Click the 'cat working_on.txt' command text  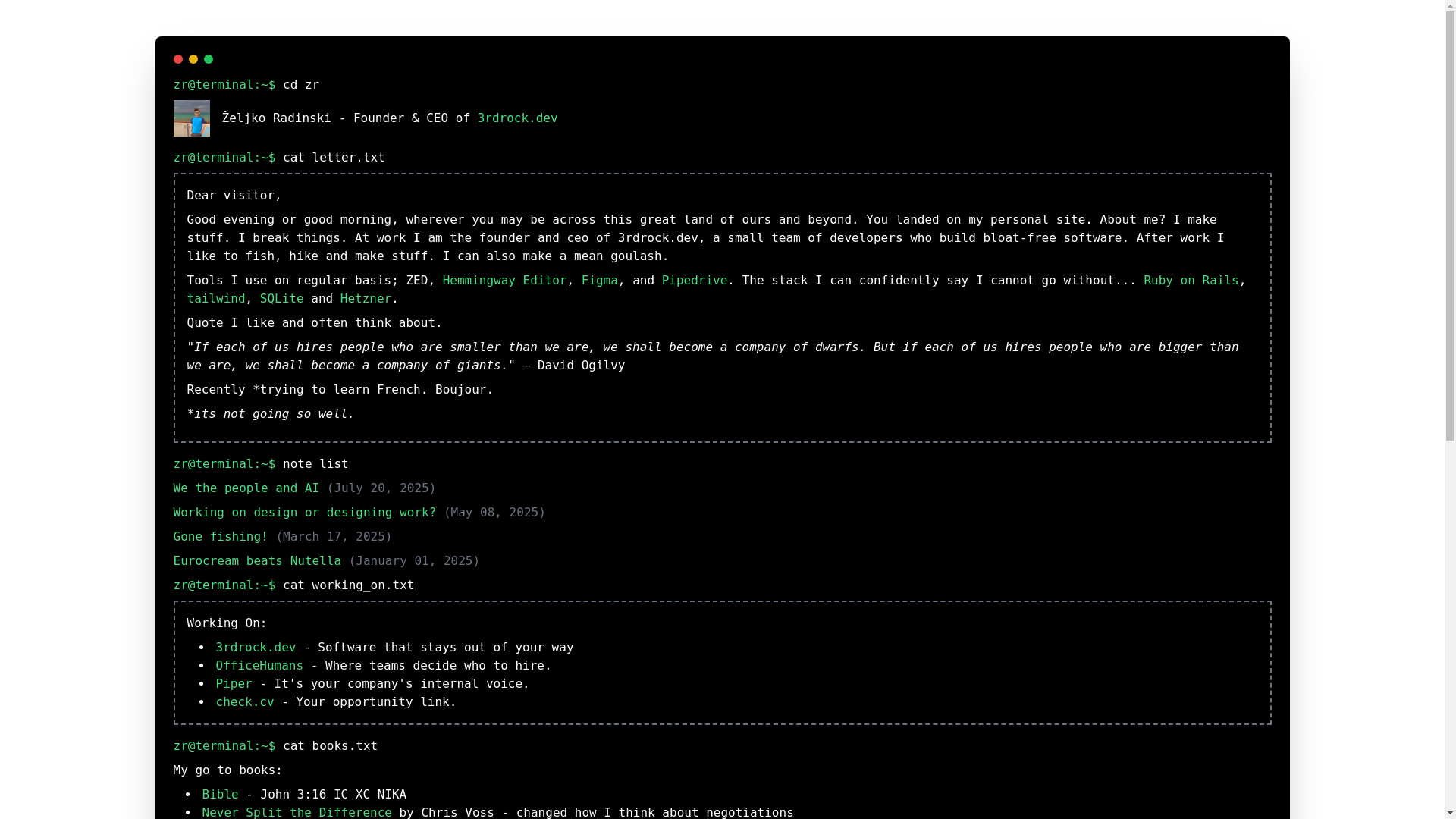click(x=348, y=585)
